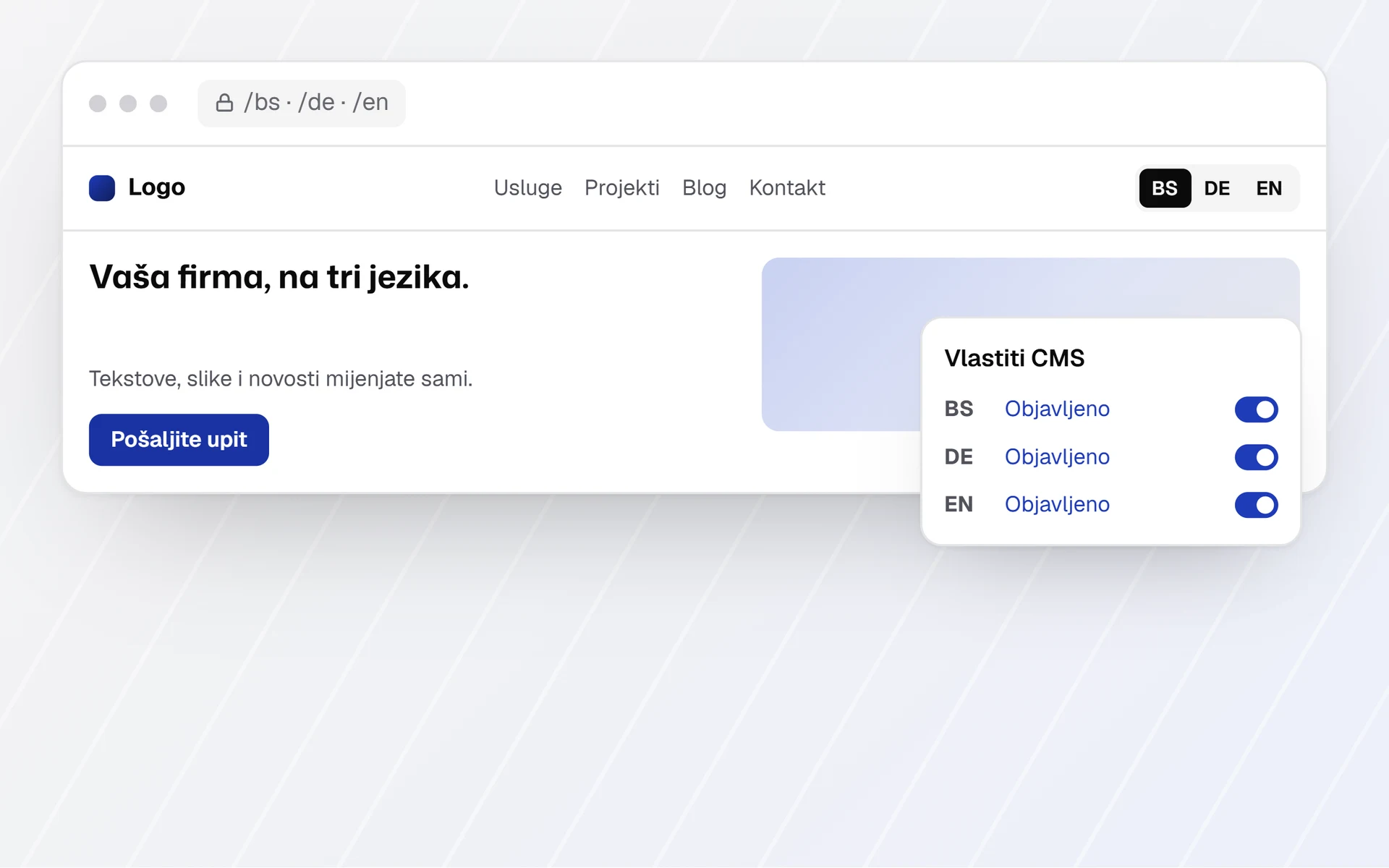The width and height of the screenshot is (1389, 868).
Task: Toggle the BS published switch
Action: coord(1256,409)
